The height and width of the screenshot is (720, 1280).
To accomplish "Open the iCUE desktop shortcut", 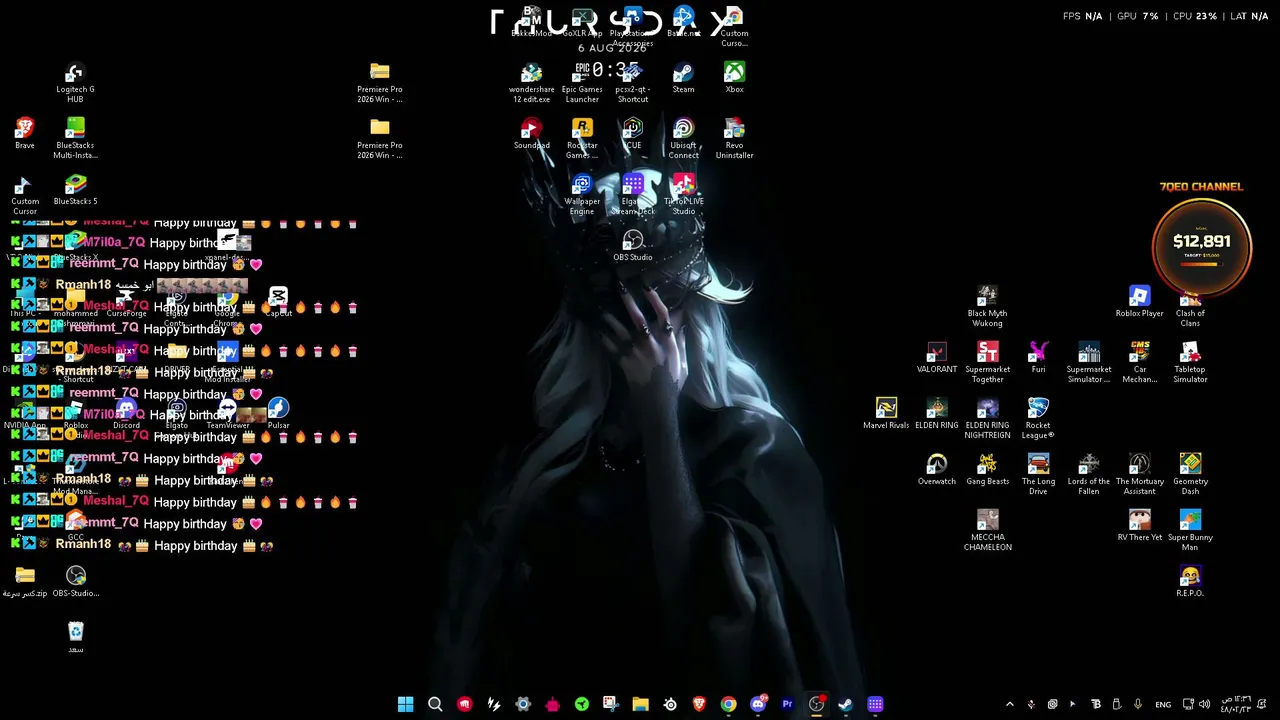I will pyautogui.click(x=633, y=134).
